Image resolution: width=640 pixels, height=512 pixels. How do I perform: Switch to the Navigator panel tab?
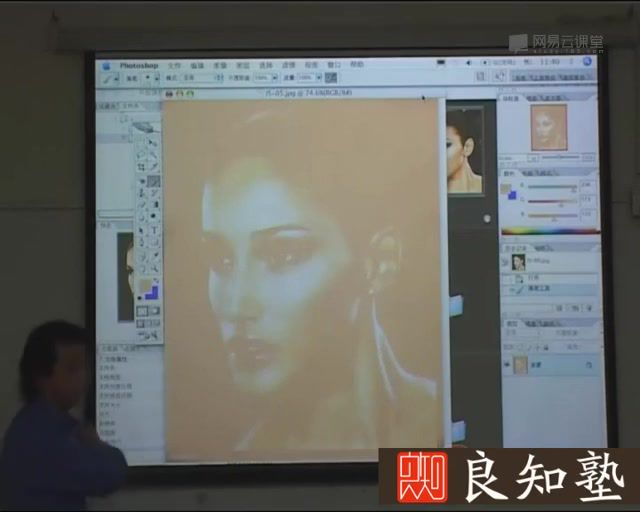click(511, 98)
